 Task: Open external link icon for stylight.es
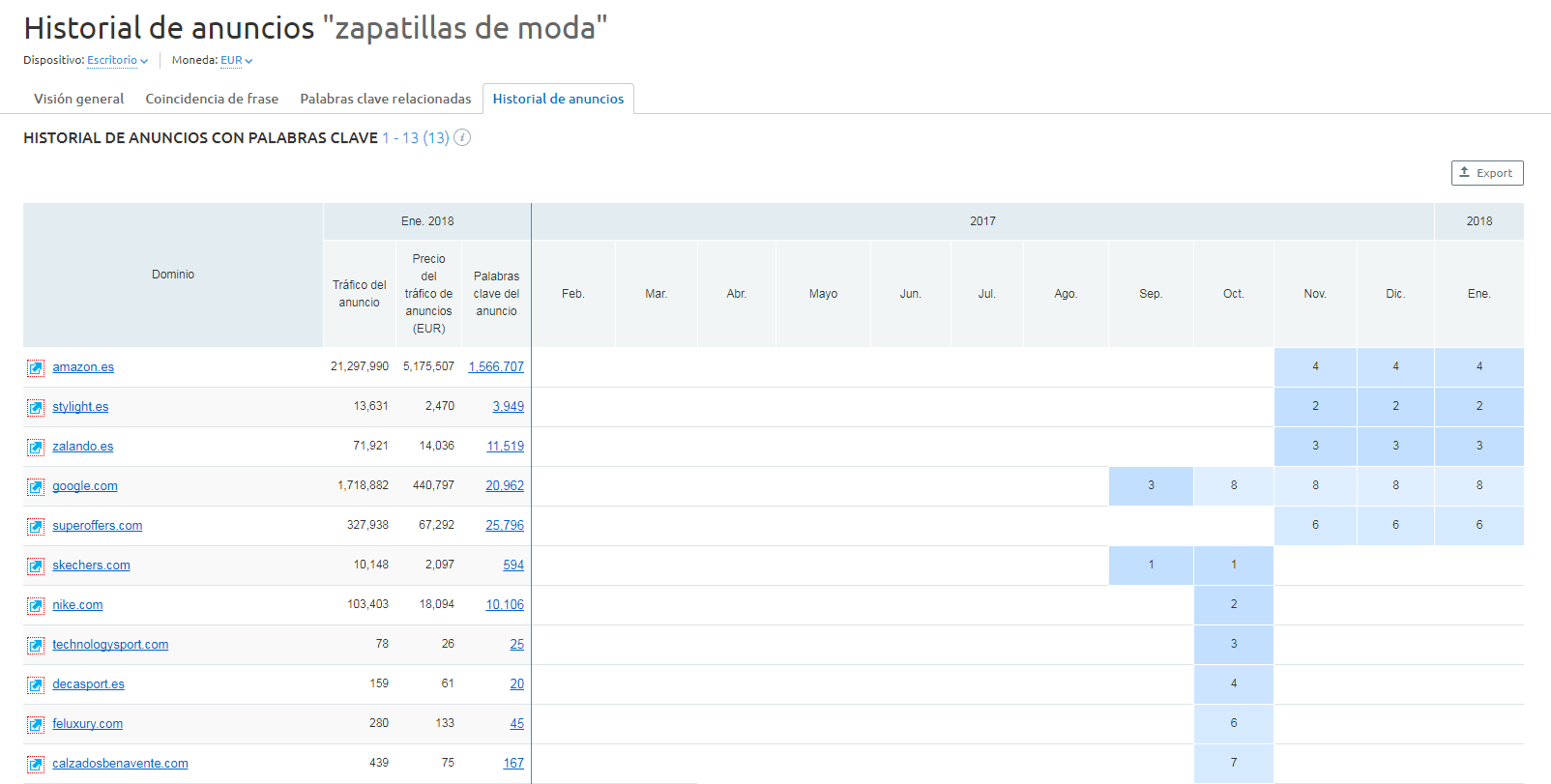pos(36,407)
